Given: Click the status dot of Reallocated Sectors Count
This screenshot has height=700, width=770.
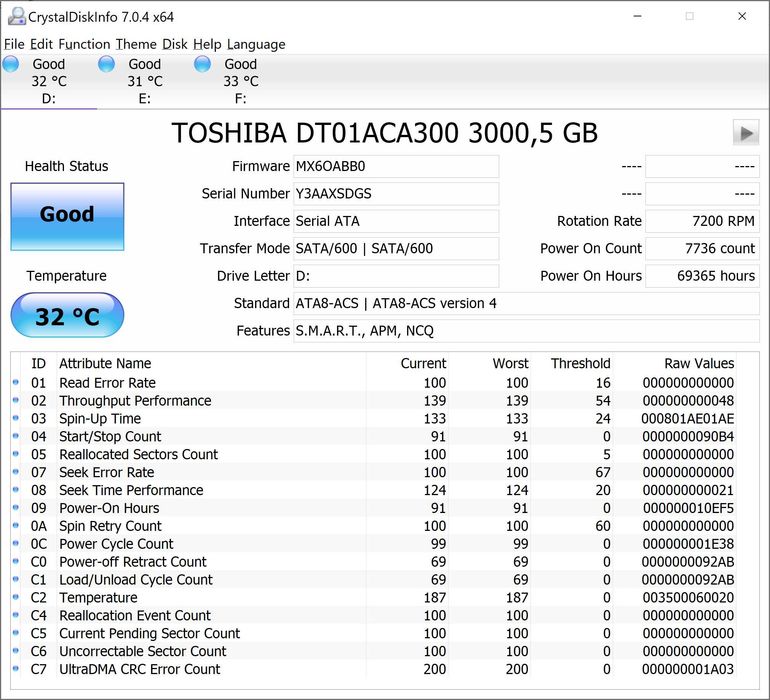Looking at the screenshot, I should click(x=16, y=454).
